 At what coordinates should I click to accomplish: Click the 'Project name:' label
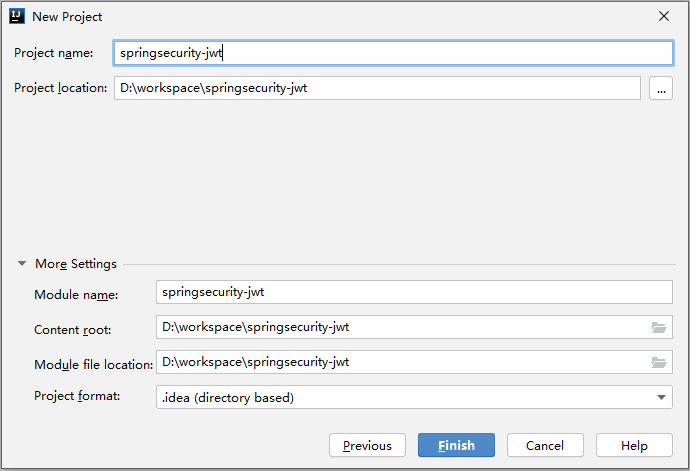pyautogui.click(x=54, y=53)
